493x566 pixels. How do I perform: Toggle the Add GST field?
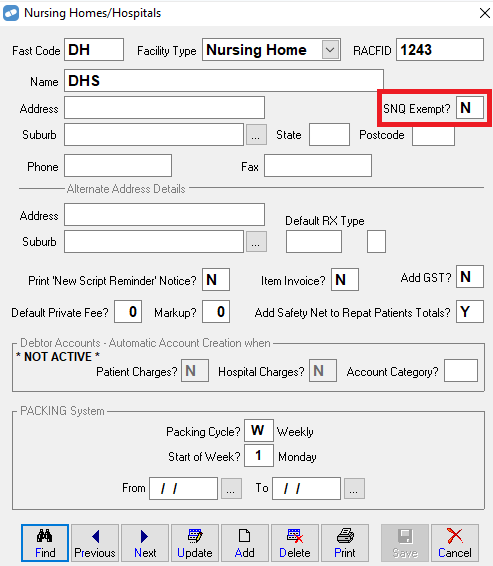[x=470, y=277]
